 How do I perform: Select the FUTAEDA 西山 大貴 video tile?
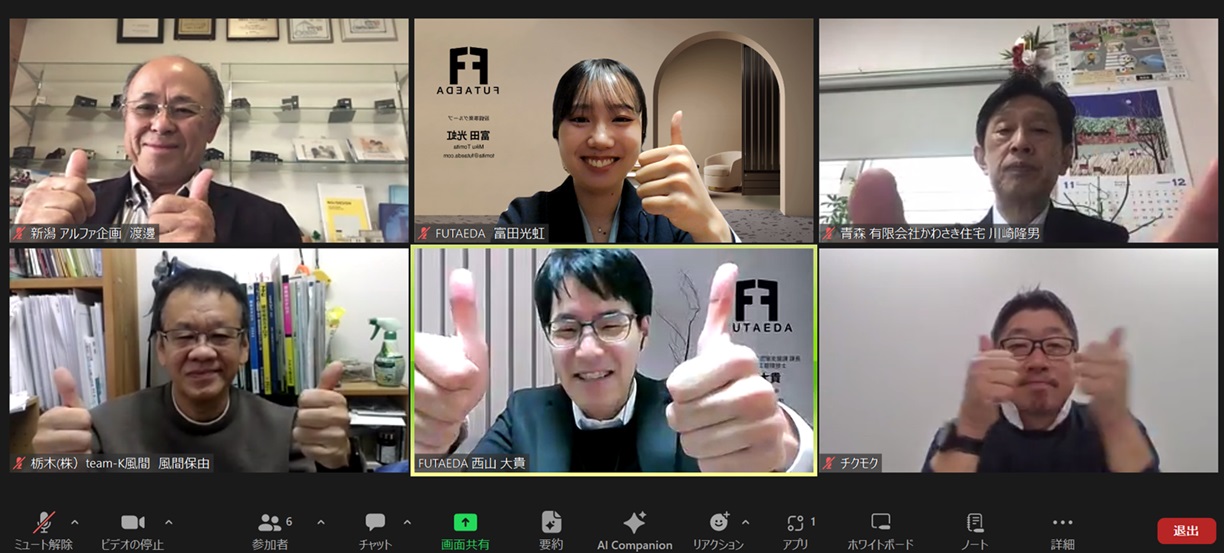[614, 360]
